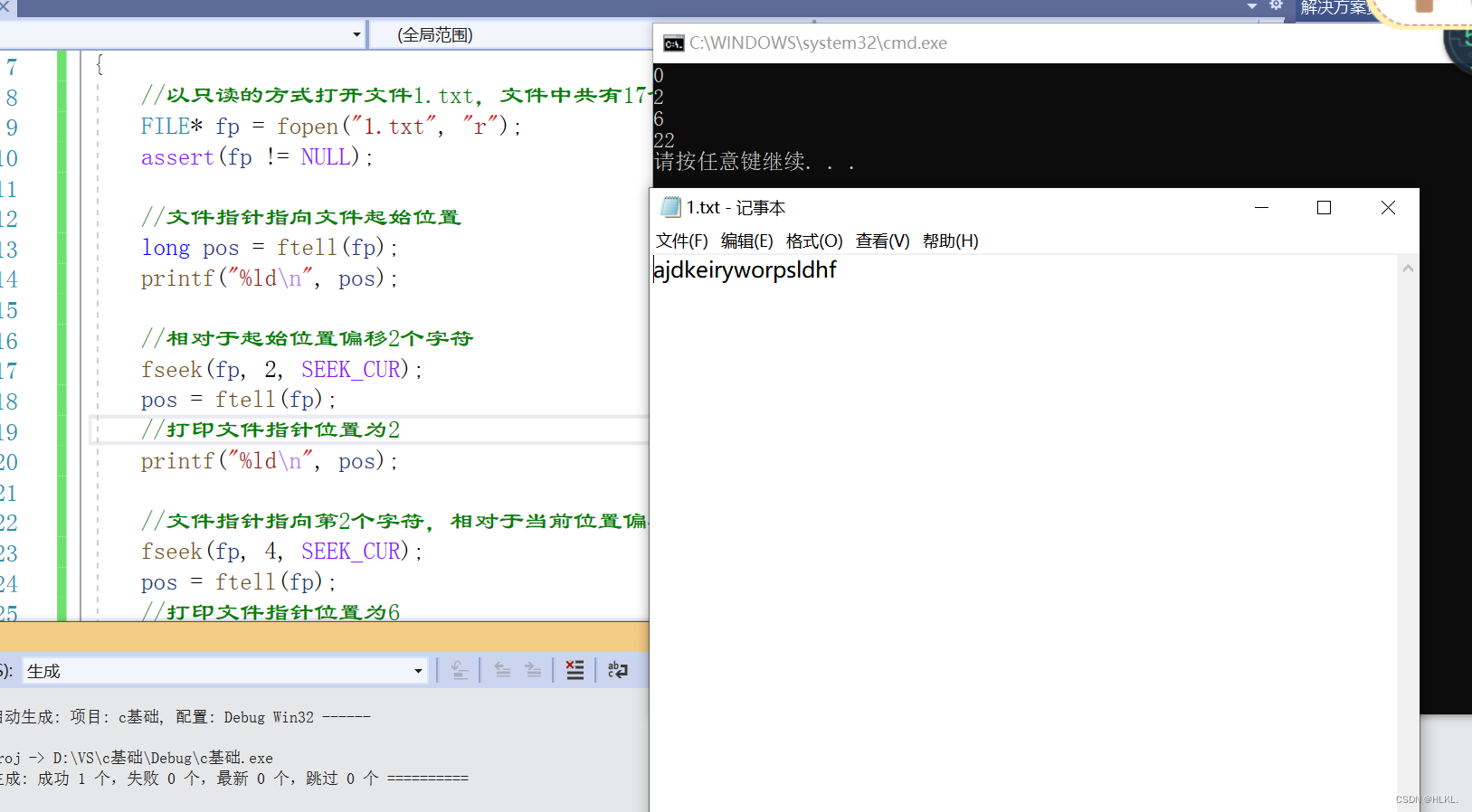This screenshot has height=812, width=1472.
Task: Click the D:\VS\c基础\Debug\c基础.exe output path
Action: pyautogui.click(x=163, y=758)
